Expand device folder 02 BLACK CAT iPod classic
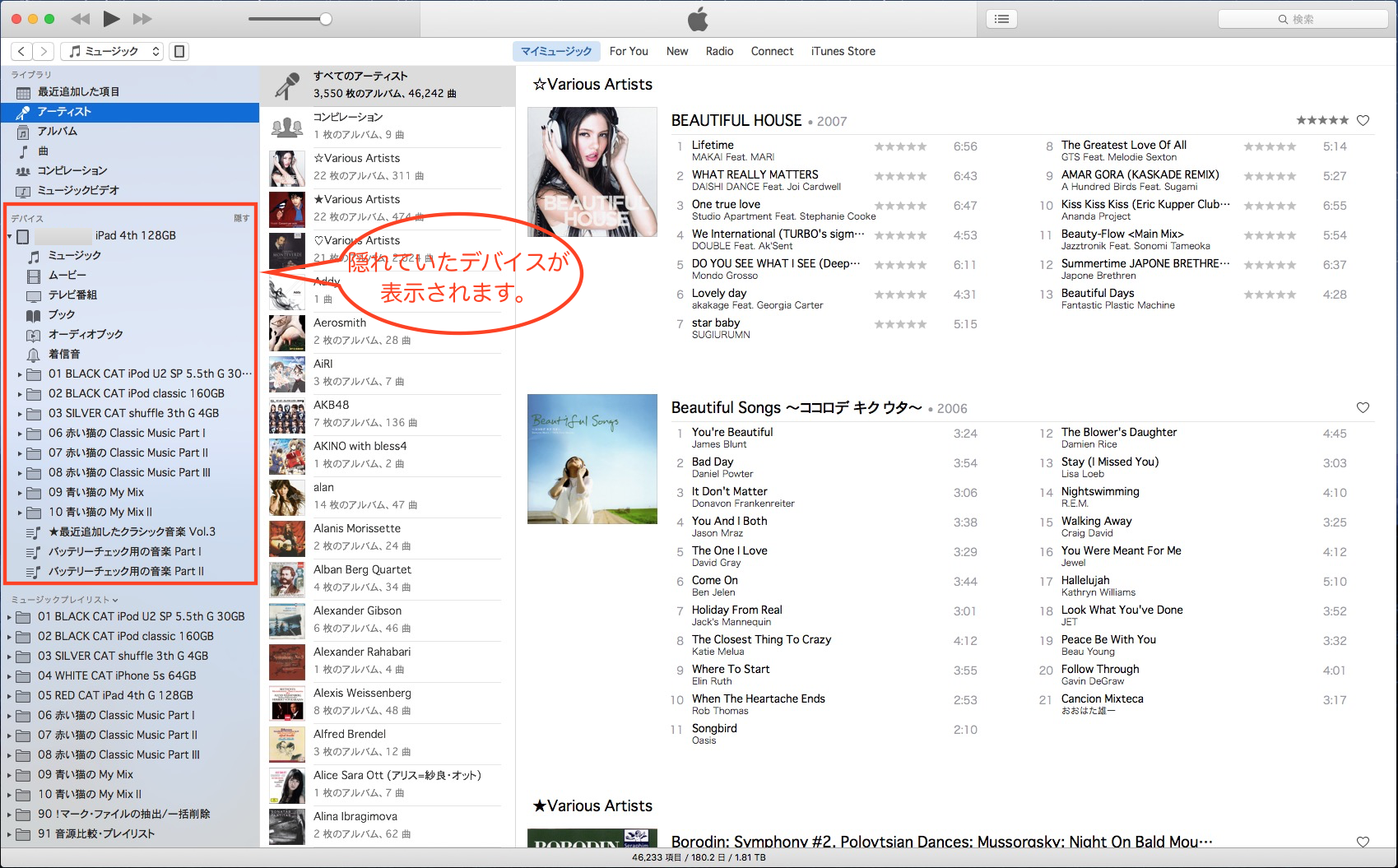Screen dimensions: 1398x868 point(20,394)
